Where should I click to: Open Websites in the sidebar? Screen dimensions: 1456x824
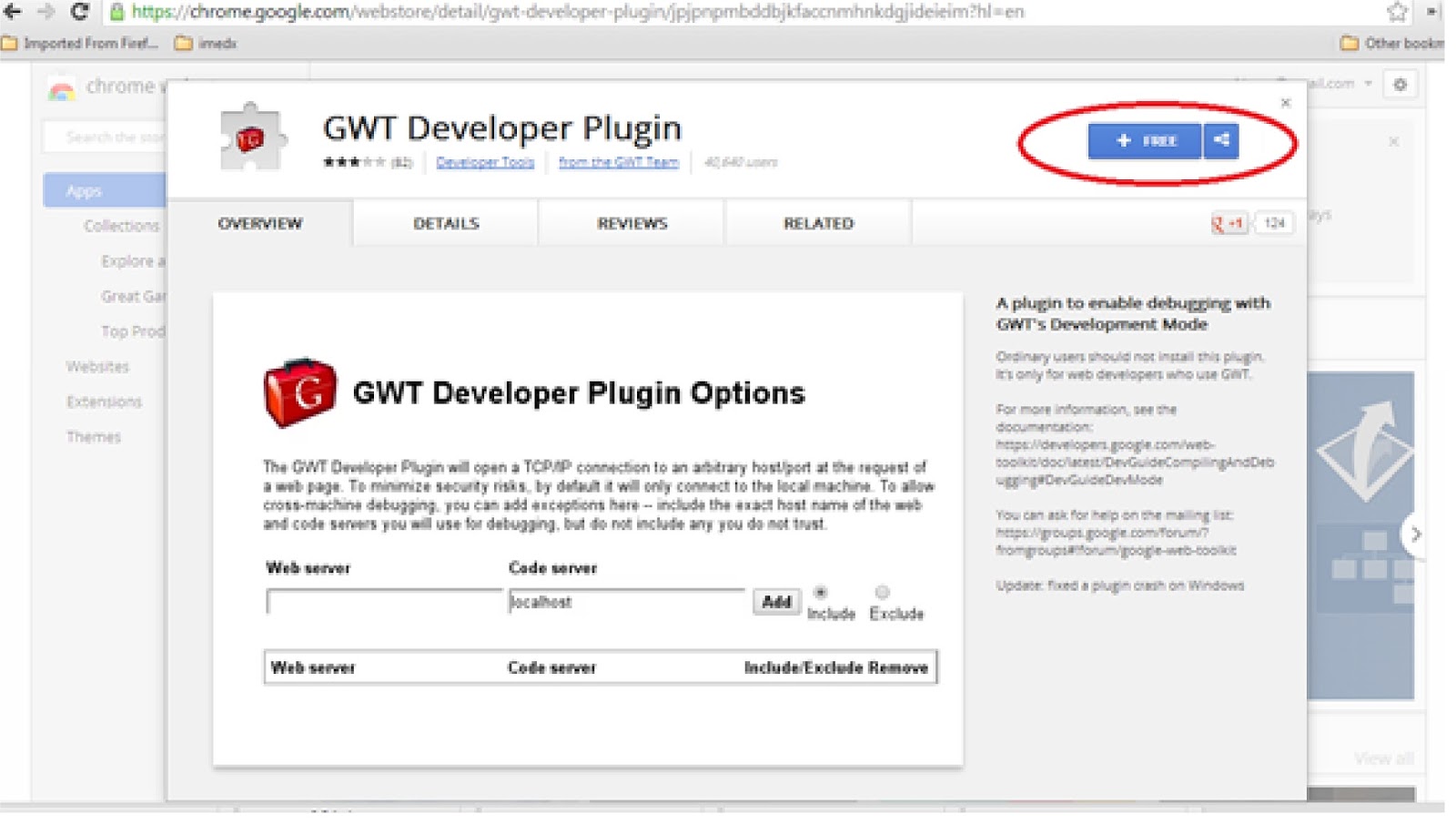(x=97, y=366)
